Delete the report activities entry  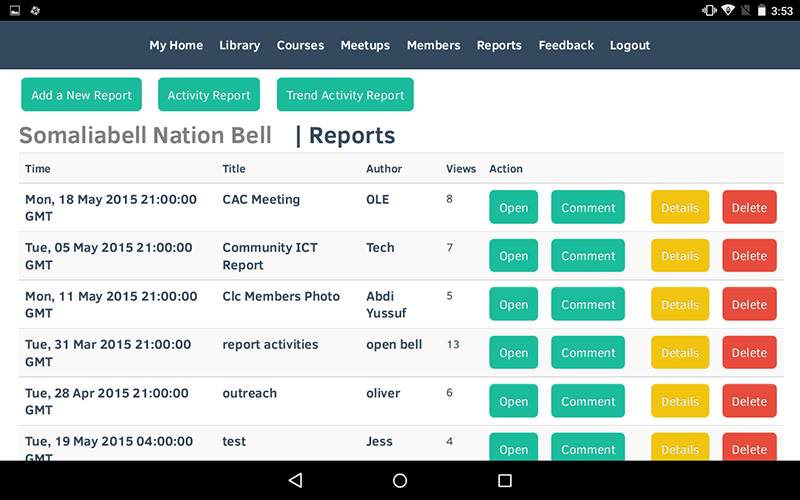749,353
